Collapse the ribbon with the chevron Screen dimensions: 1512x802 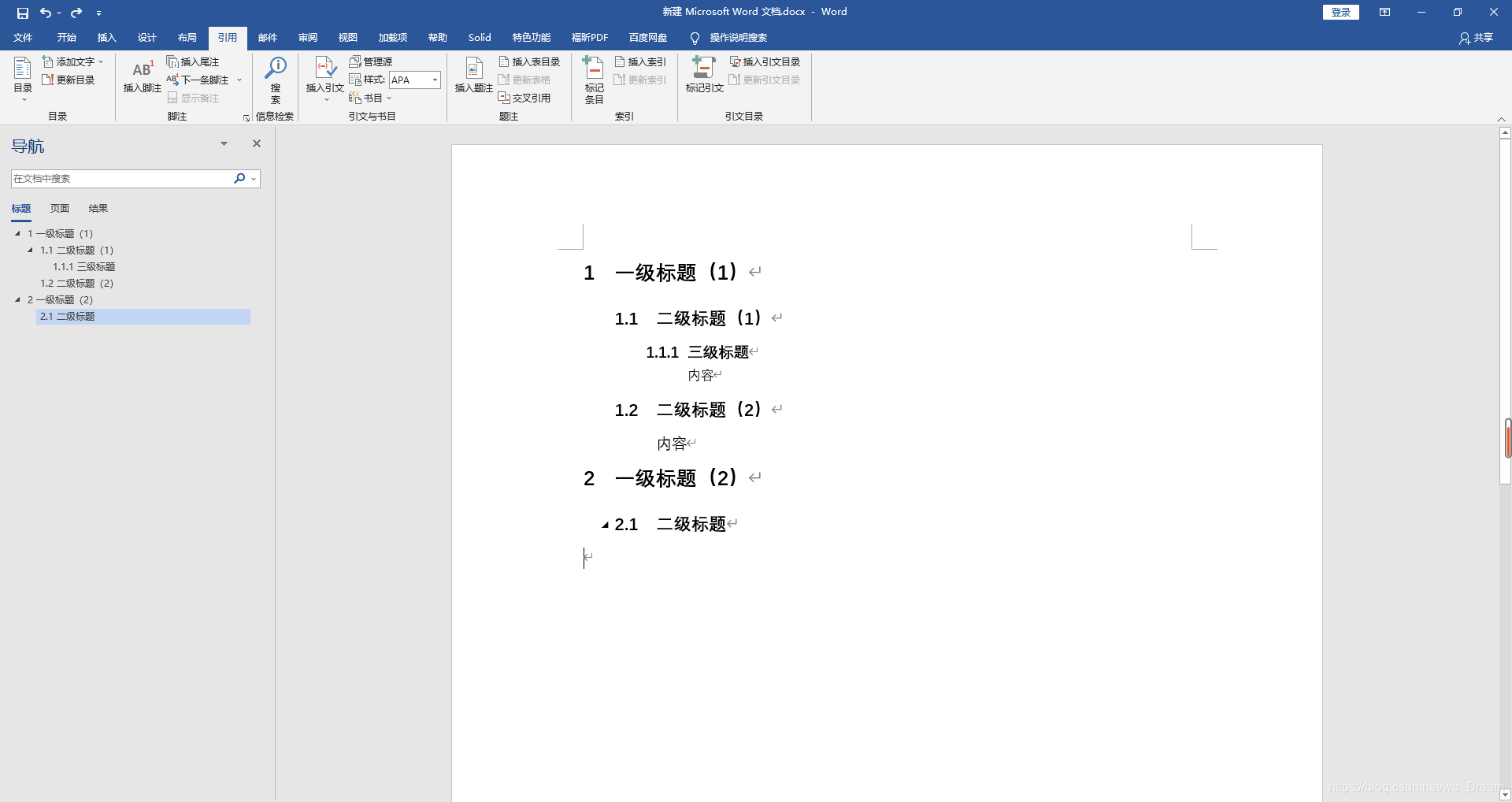coord(1501,119)
